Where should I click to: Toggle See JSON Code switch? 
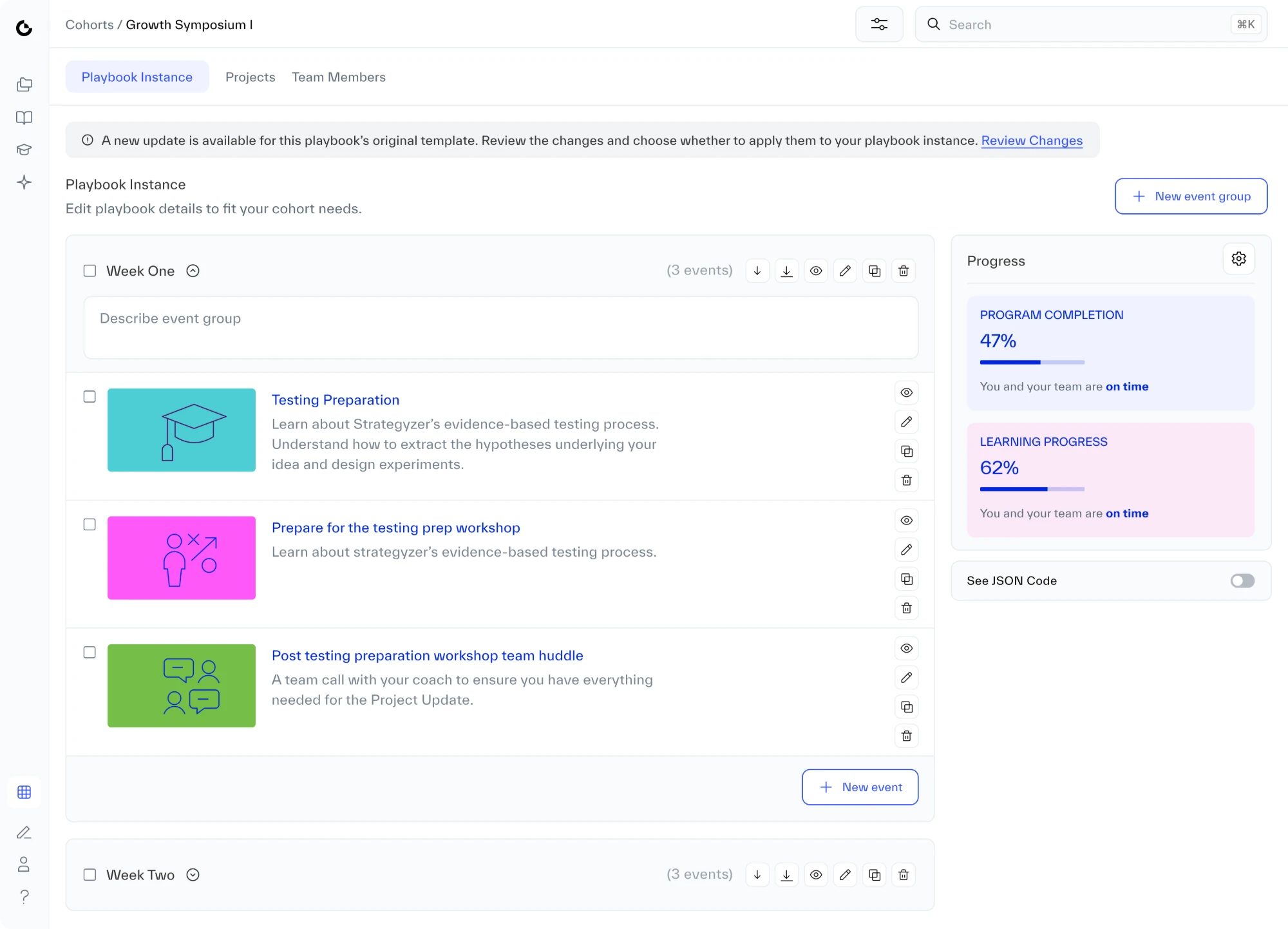point(1242,580)
